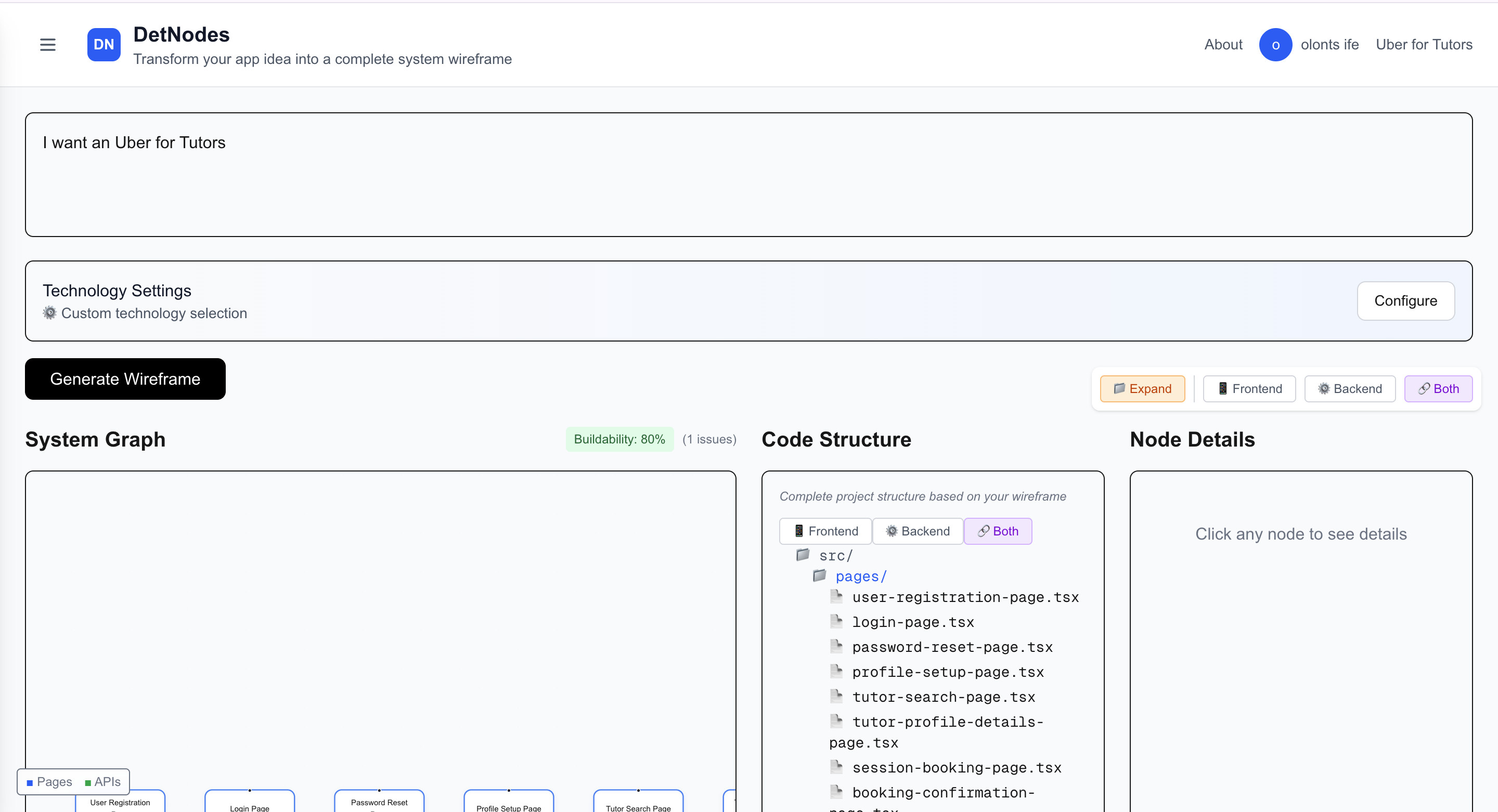This screenshot has width=1498, height=812.
Task: Click the src folder icon
Action: click(802, 555)
